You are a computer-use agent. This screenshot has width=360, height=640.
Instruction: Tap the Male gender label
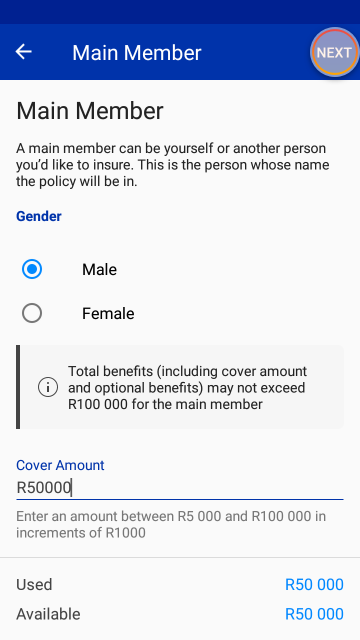coord(100,269)
